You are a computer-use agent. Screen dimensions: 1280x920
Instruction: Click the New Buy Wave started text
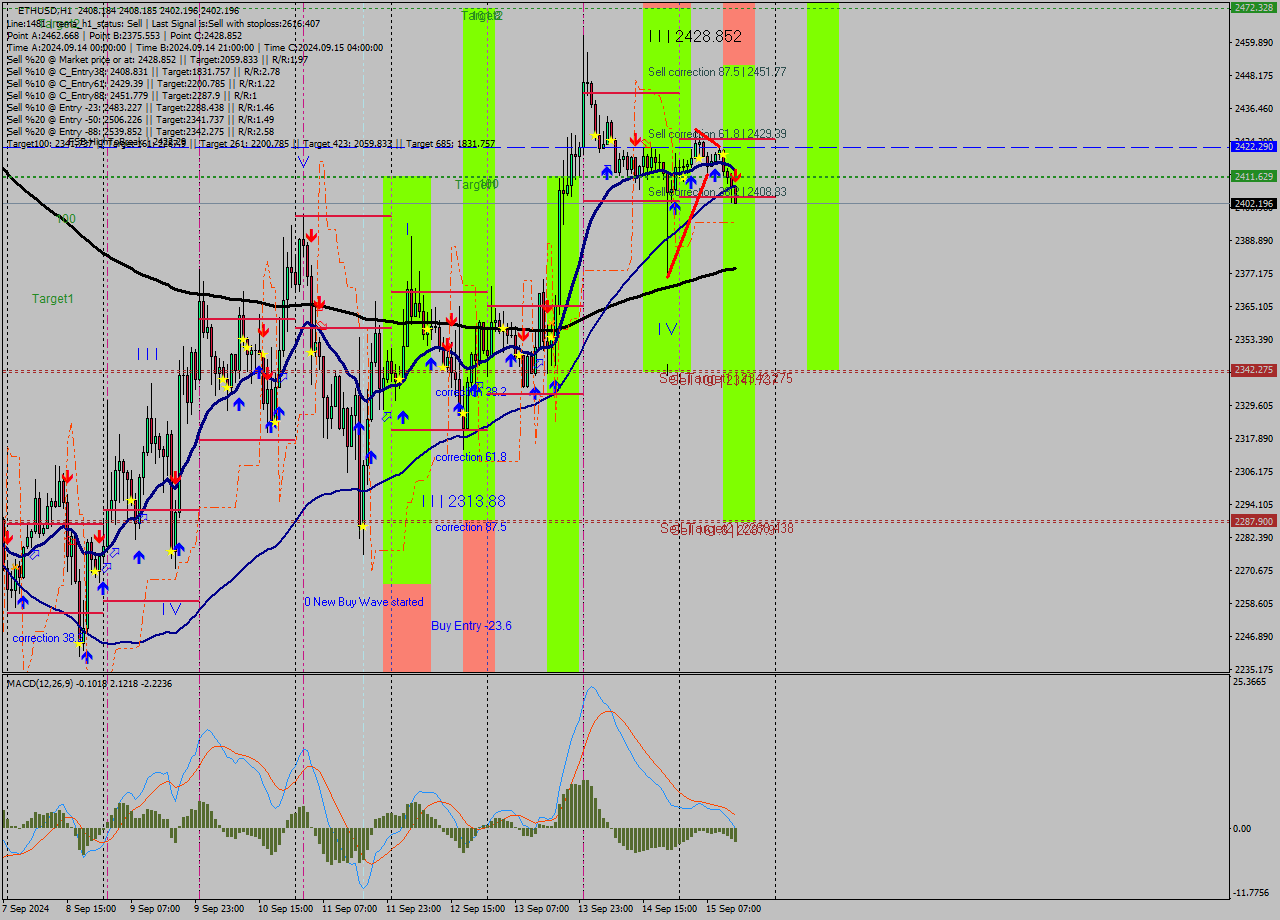coord(365,601)
